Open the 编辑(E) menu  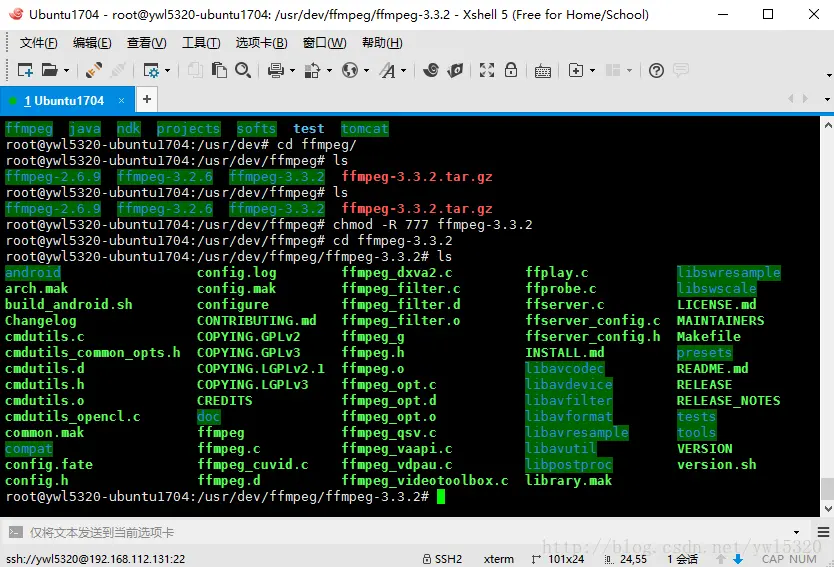point(92,43)
